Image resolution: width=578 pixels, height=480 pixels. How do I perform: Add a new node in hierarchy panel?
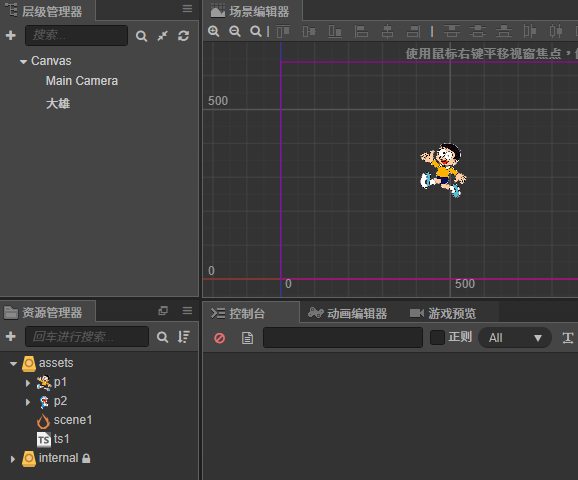(11, 35)
